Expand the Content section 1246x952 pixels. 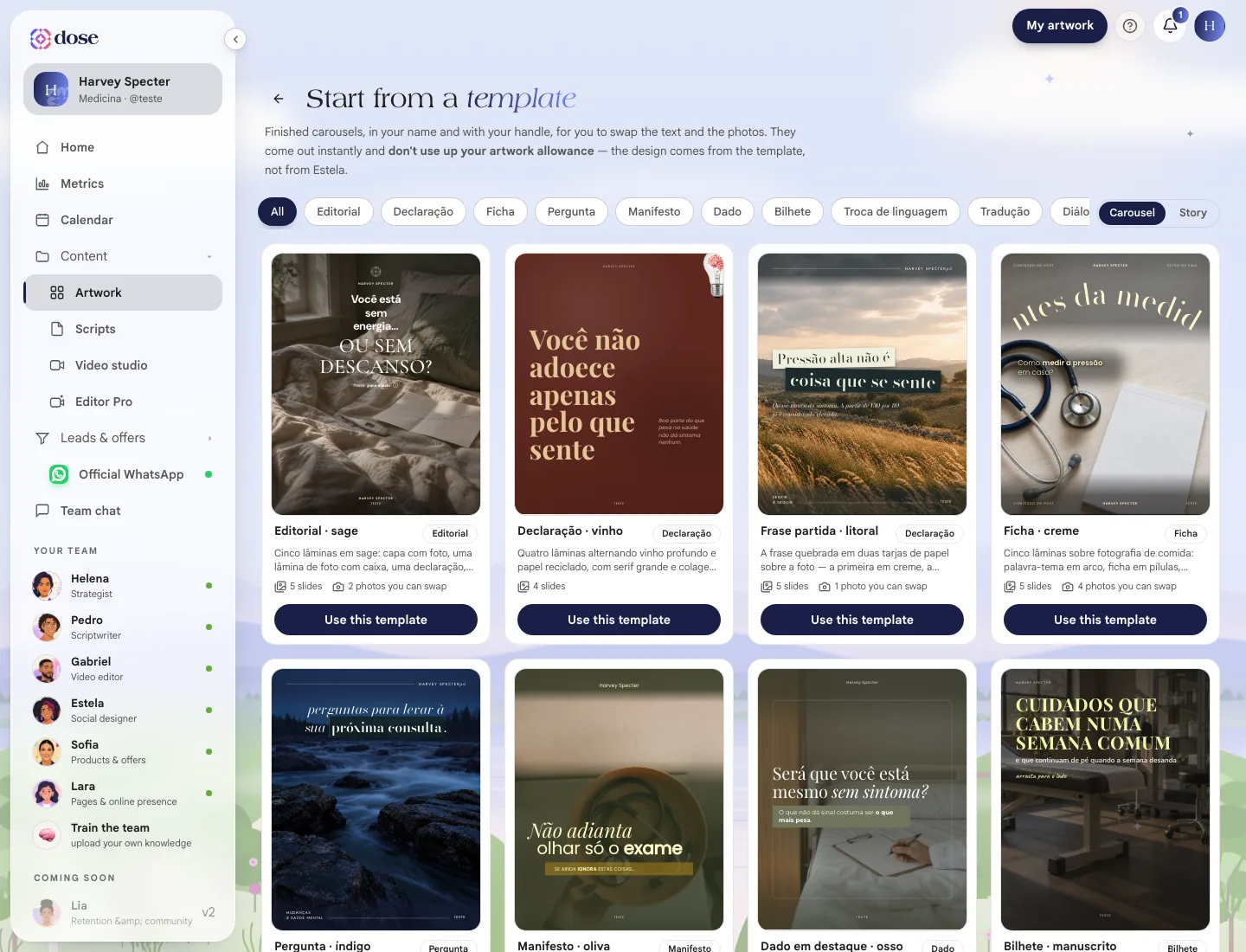pos(123,256)
